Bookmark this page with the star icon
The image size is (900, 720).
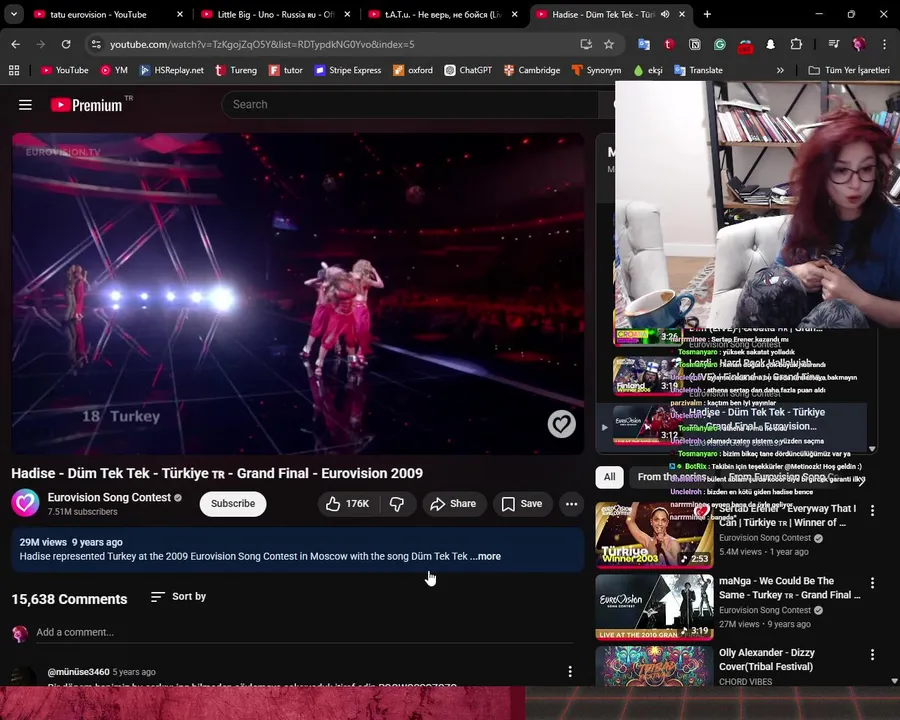point(609,44)
